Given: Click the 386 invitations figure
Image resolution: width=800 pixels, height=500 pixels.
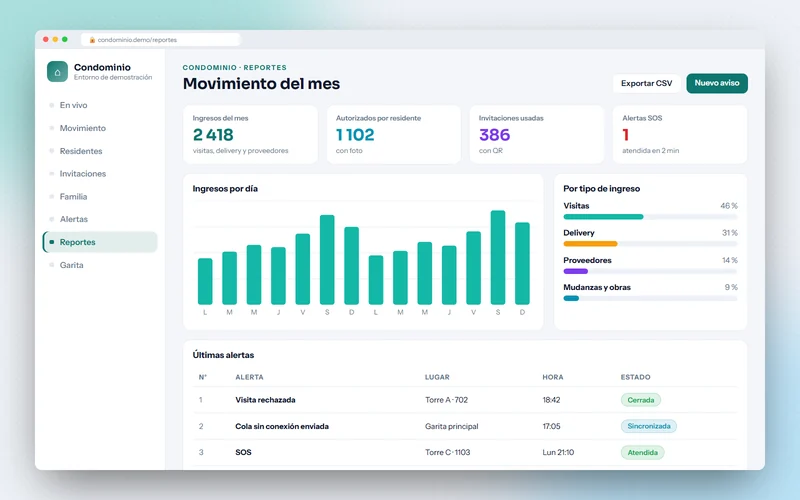Looking at the screenshot, I should coord(494,135).
